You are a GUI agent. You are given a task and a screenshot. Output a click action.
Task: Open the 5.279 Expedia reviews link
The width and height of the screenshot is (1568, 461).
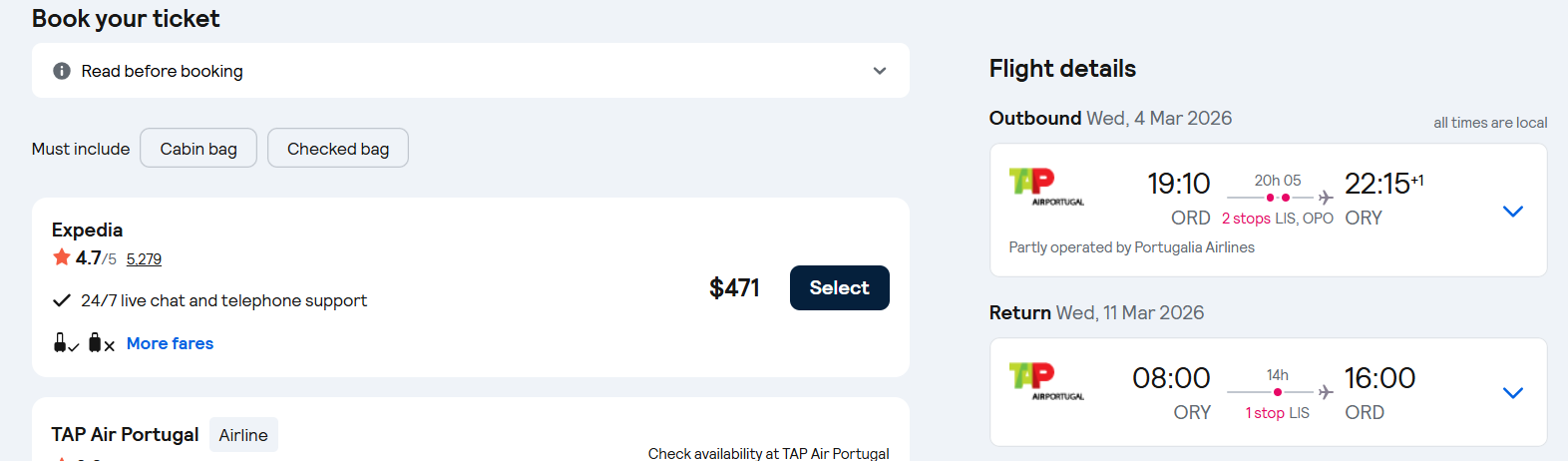click(x=144, y=259)
